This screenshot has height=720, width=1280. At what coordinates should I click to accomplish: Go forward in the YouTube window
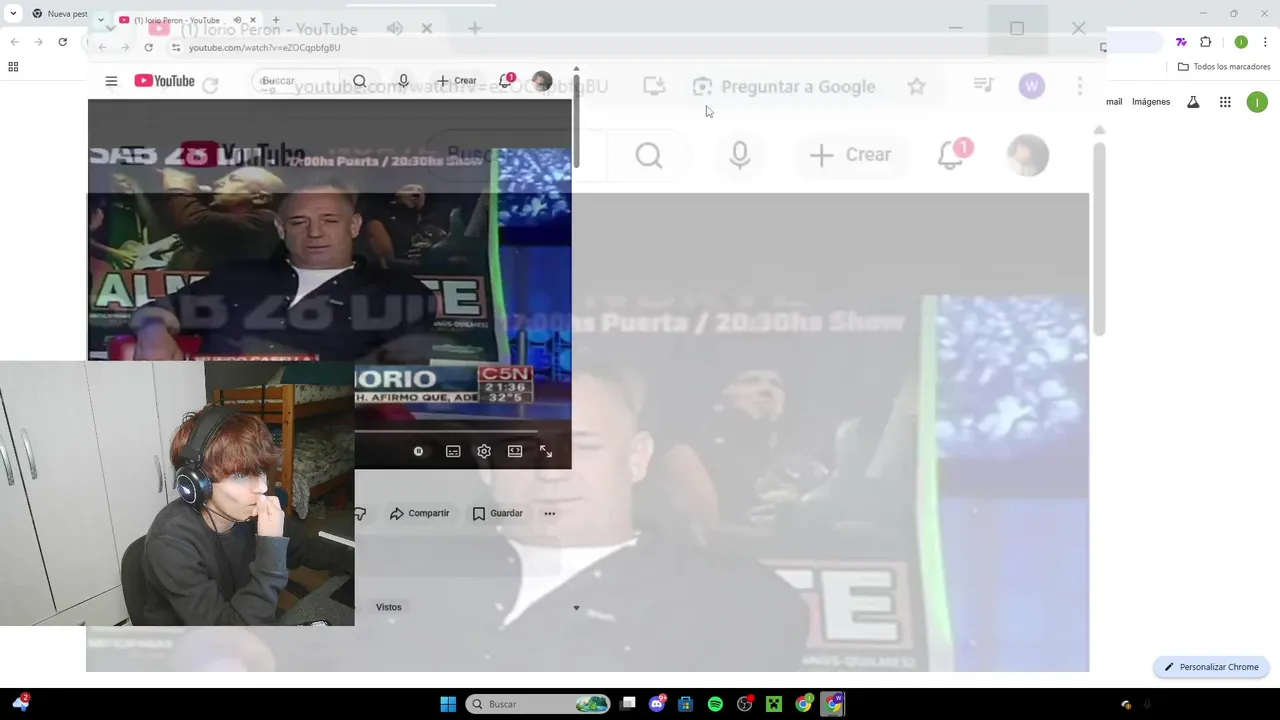tap(125, 47)
